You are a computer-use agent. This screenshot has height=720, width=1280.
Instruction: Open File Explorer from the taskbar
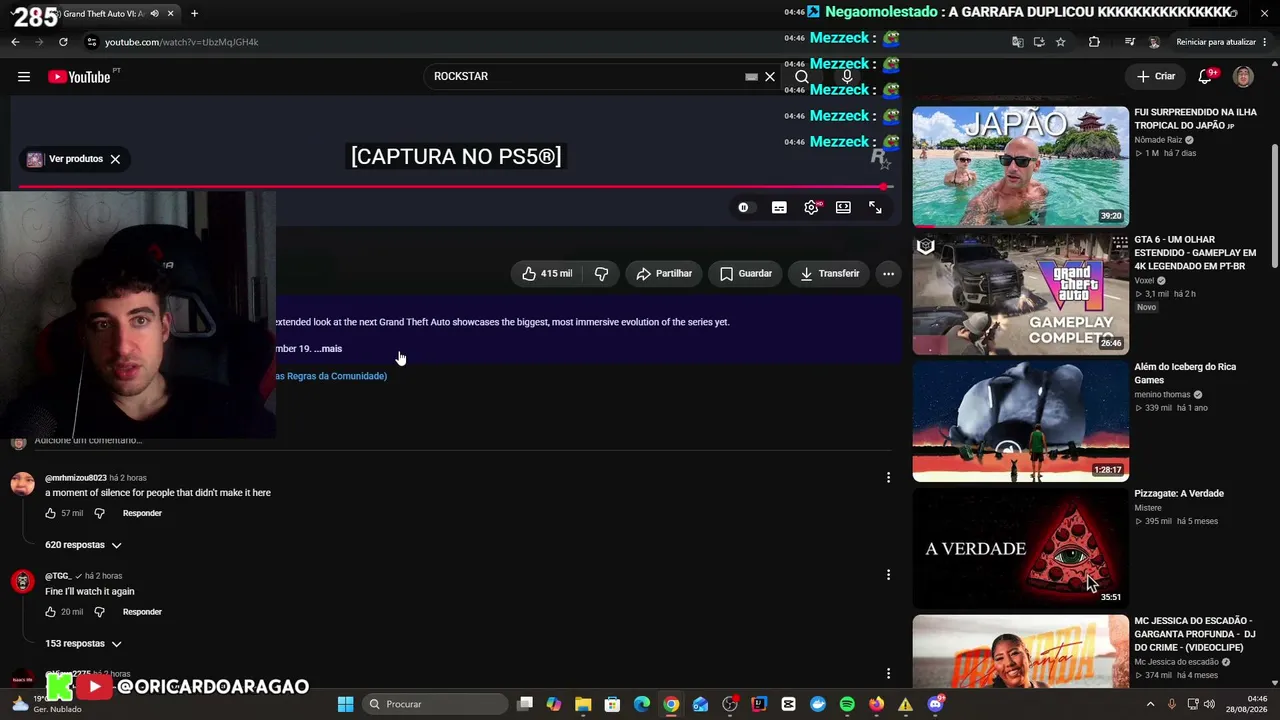583,704
